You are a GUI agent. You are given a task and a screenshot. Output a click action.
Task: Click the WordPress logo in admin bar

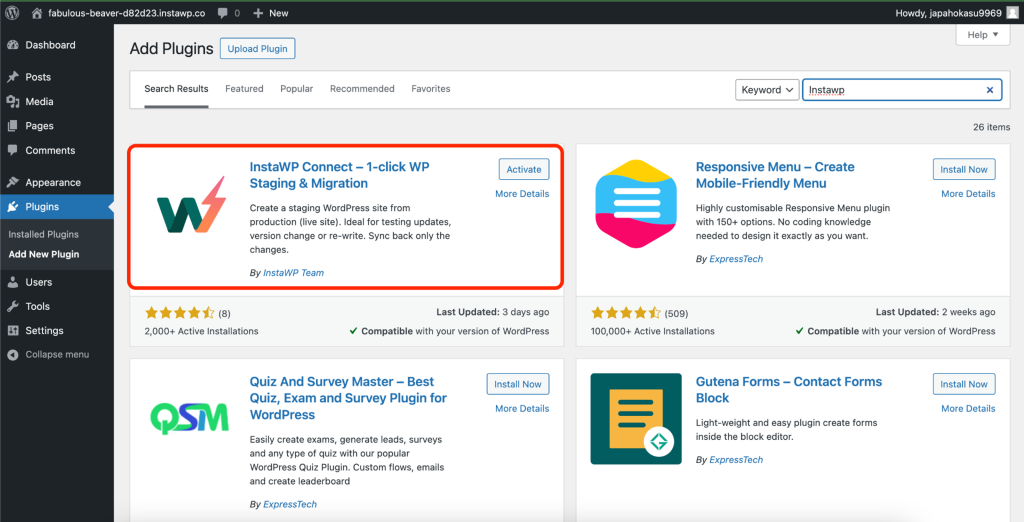[x=12, y=13]
